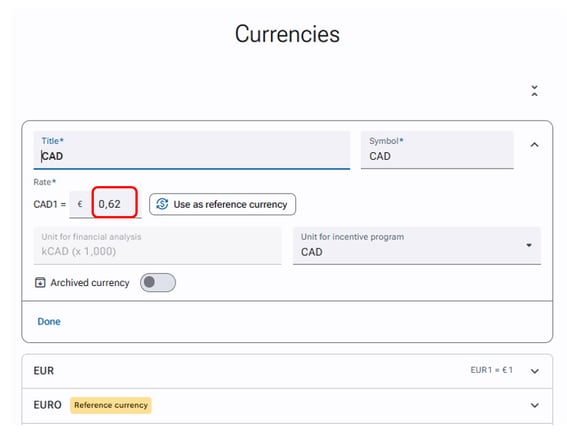Open Unit for incentive program dropdown
Screen dimensions: 567x436
pos(417,245)
